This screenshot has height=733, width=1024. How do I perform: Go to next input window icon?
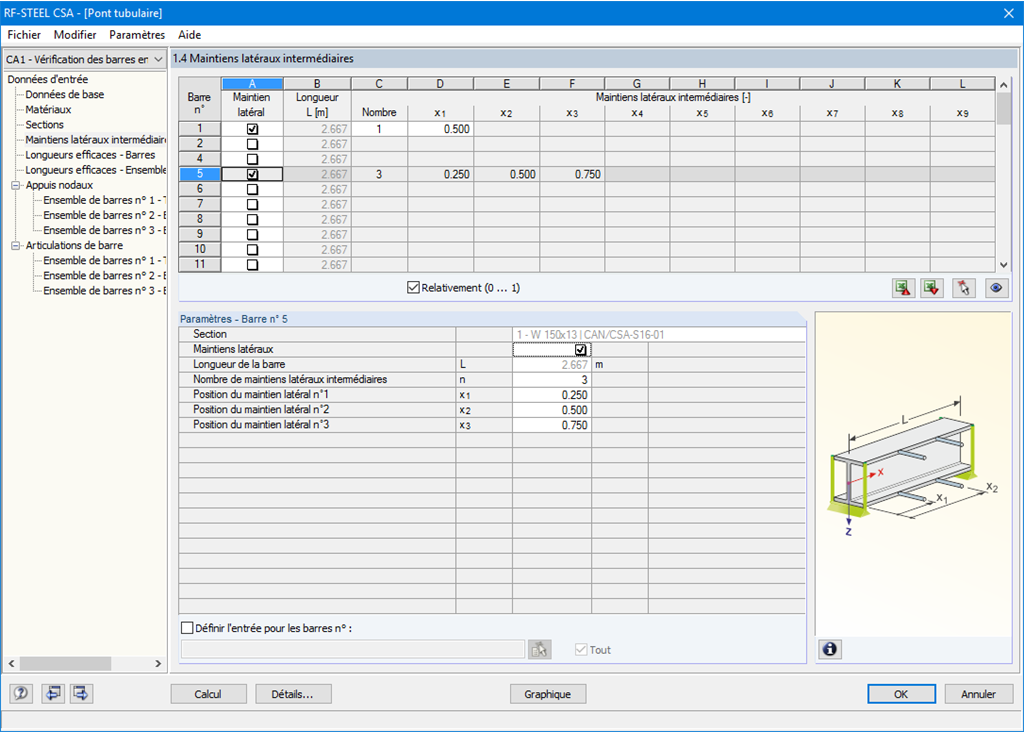[82, 693]
